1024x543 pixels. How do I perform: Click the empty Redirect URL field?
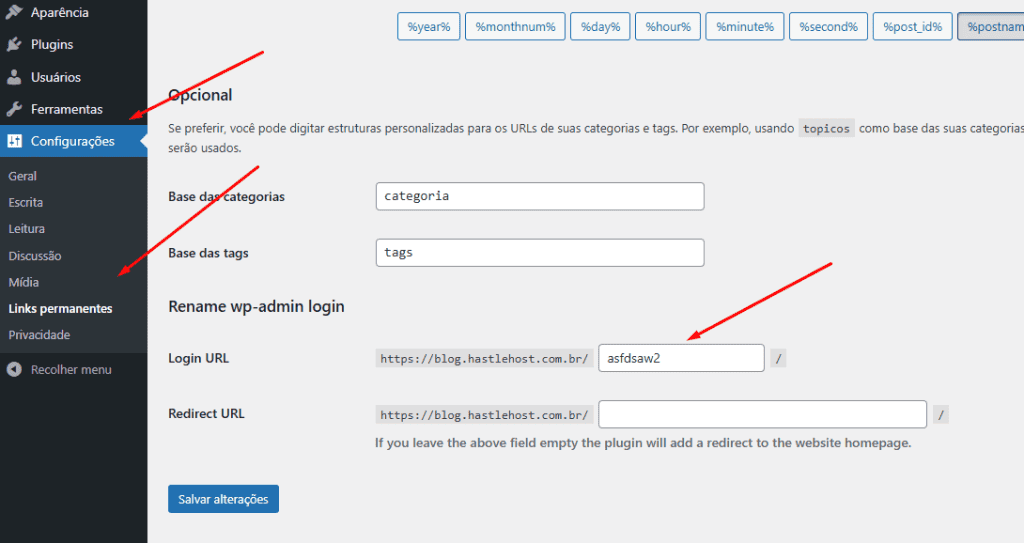pos(762,414)
